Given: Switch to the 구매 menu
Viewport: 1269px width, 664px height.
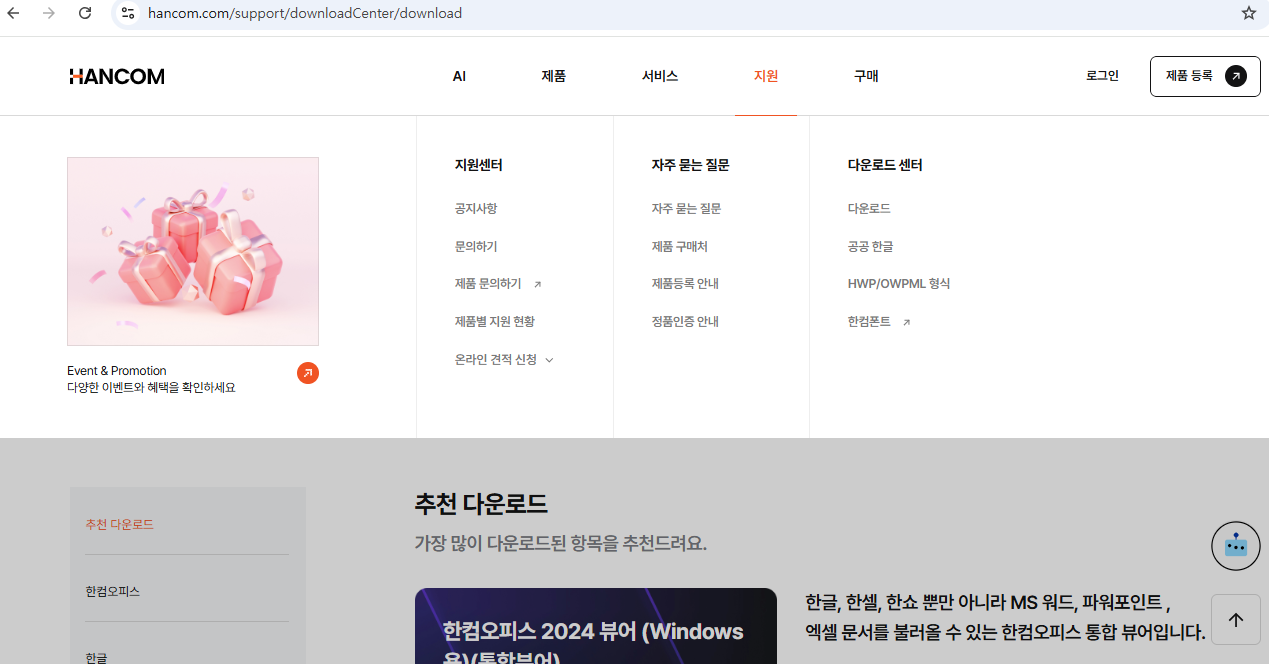Looking at the screenshot, I should [865, 76].
